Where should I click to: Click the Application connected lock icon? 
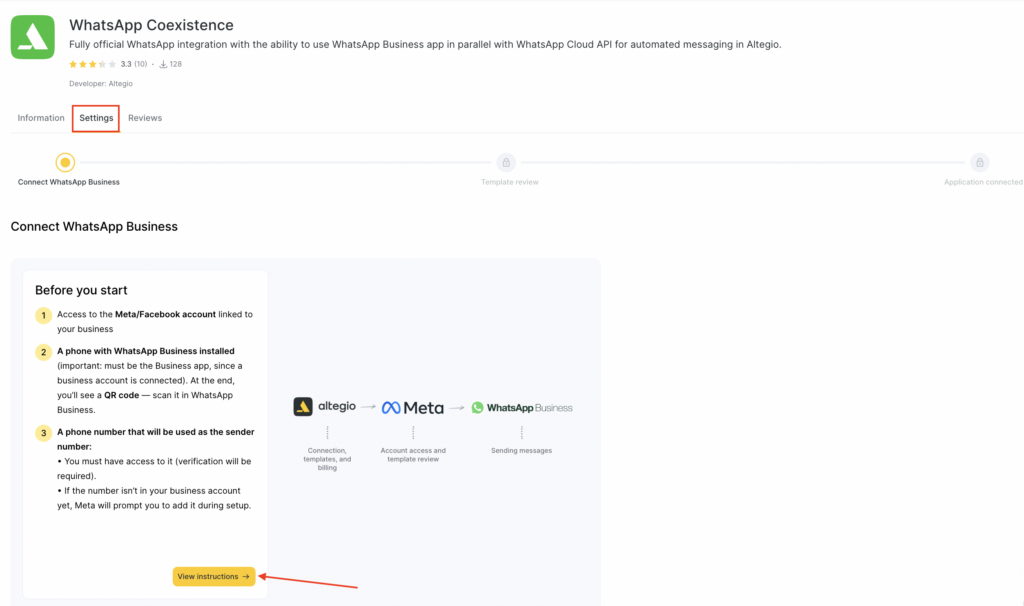click(980, 162)
